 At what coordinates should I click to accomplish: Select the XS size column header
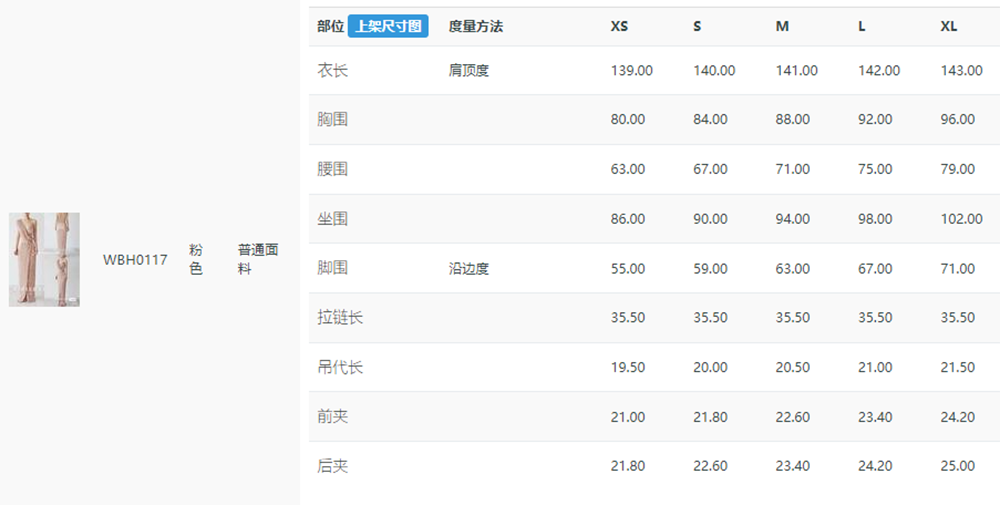point(619,27)
